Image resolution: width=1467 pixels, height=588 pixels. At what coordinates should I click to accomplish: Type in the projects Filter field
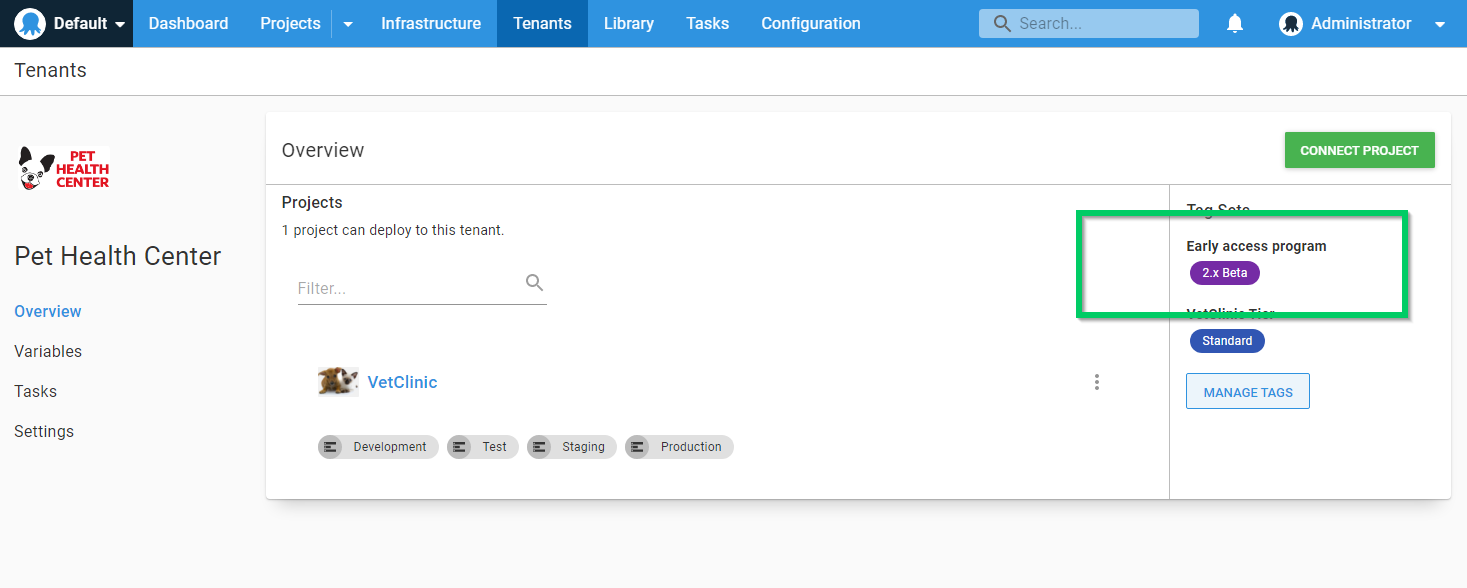[408, 288]
